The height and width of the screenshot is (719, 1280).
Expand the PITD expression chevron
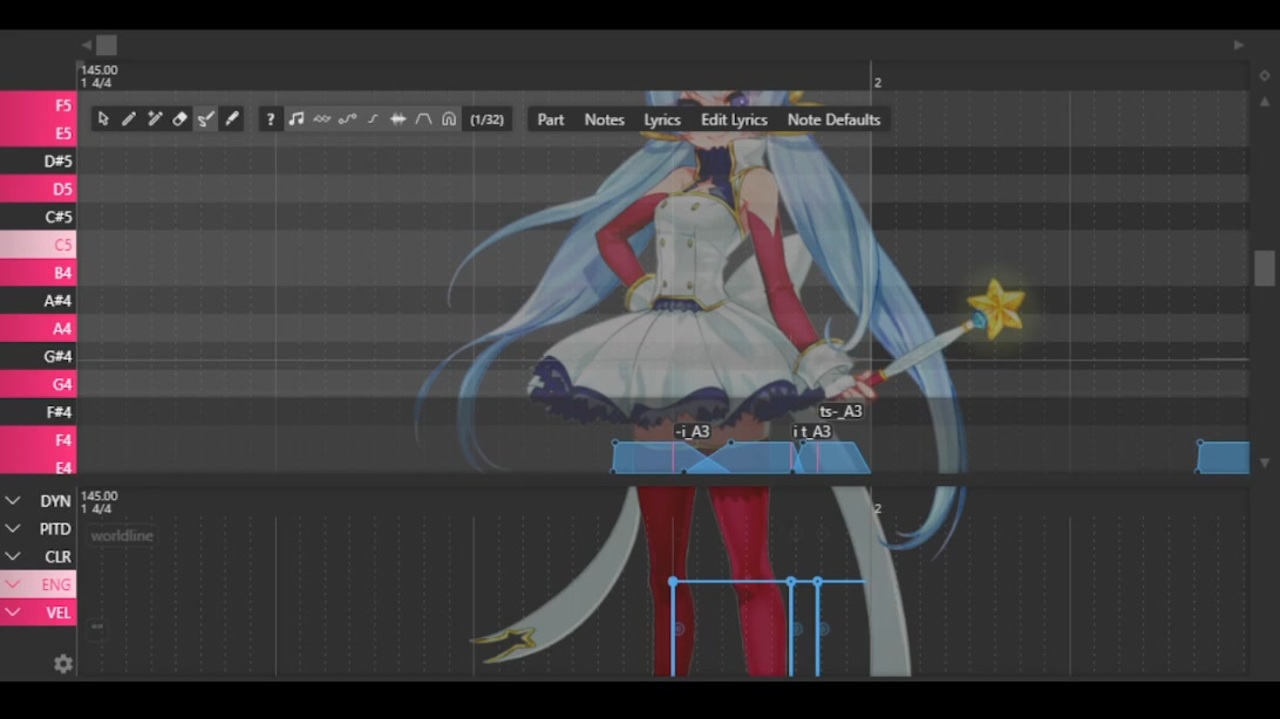point(13,529)
